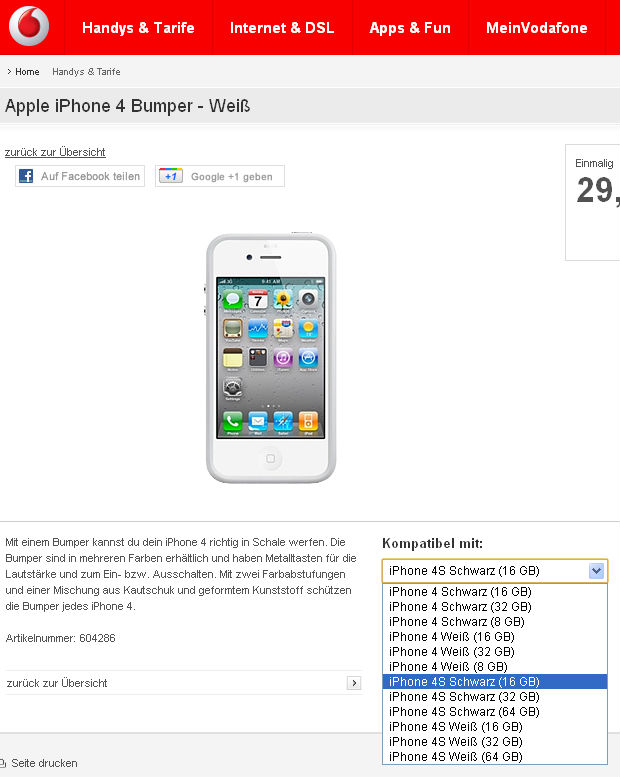Click Auf Facebook teilen button
620x777 pixels.
[x=80, y=176]
